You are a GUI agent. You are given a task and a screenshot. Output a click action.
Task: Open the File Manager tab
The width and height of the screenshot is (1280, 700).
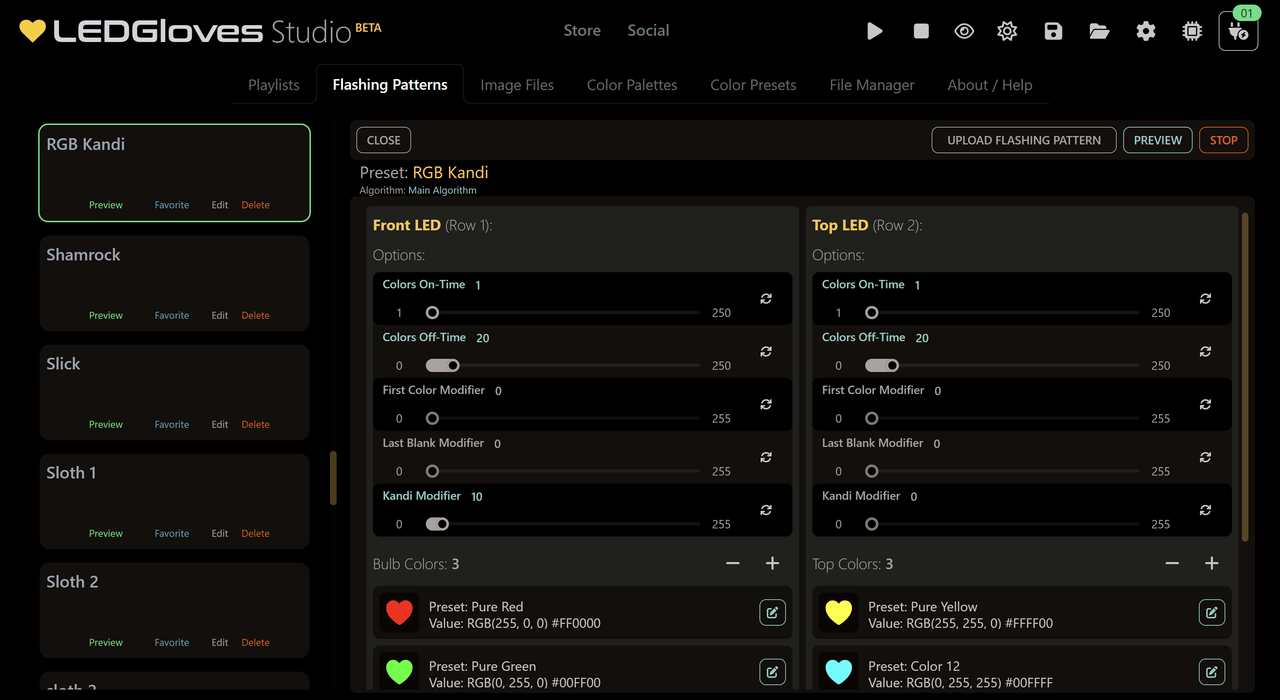[x=872, y=85]
